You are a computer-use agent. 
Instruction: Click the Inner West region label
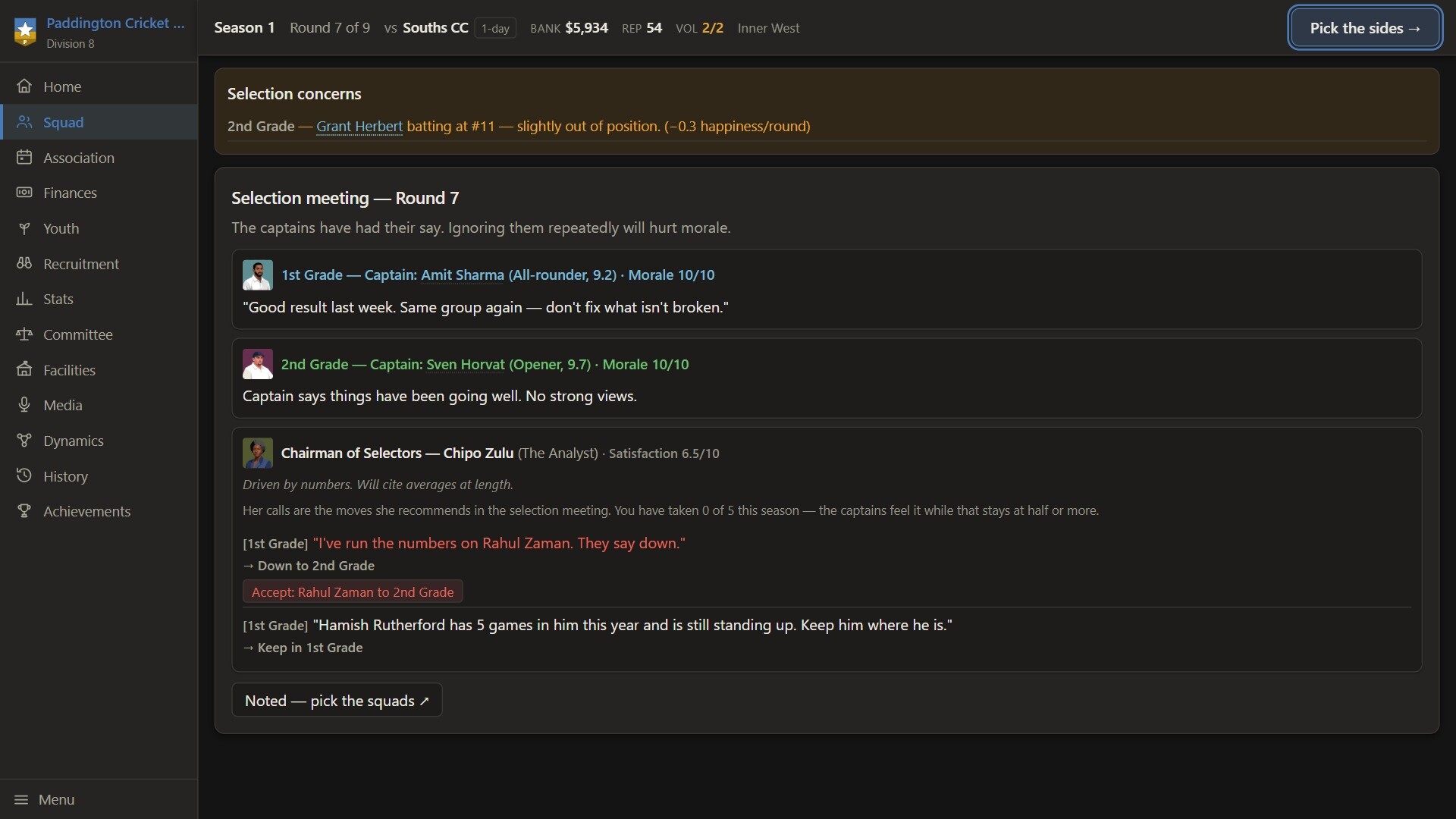click(x=768, y=28)
